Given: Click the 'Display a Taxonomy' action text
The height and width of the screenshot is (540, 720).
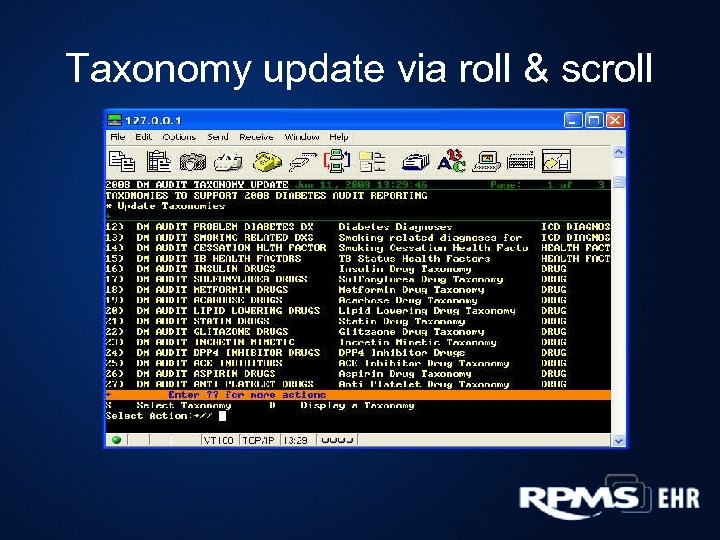Looking at the screenshot, I should click(357, 405).
